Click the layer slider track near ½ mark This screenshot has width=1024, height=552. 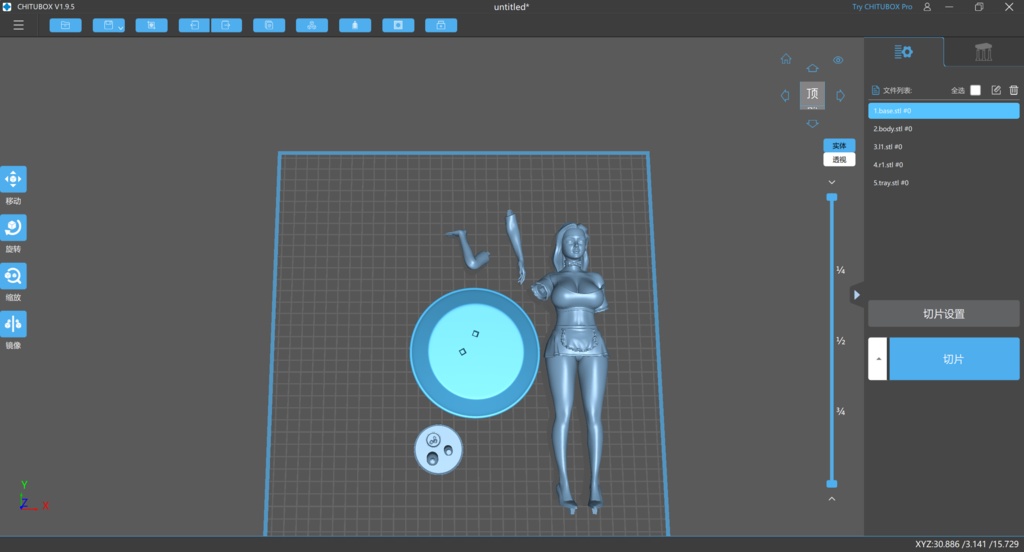tap(832, 340)
